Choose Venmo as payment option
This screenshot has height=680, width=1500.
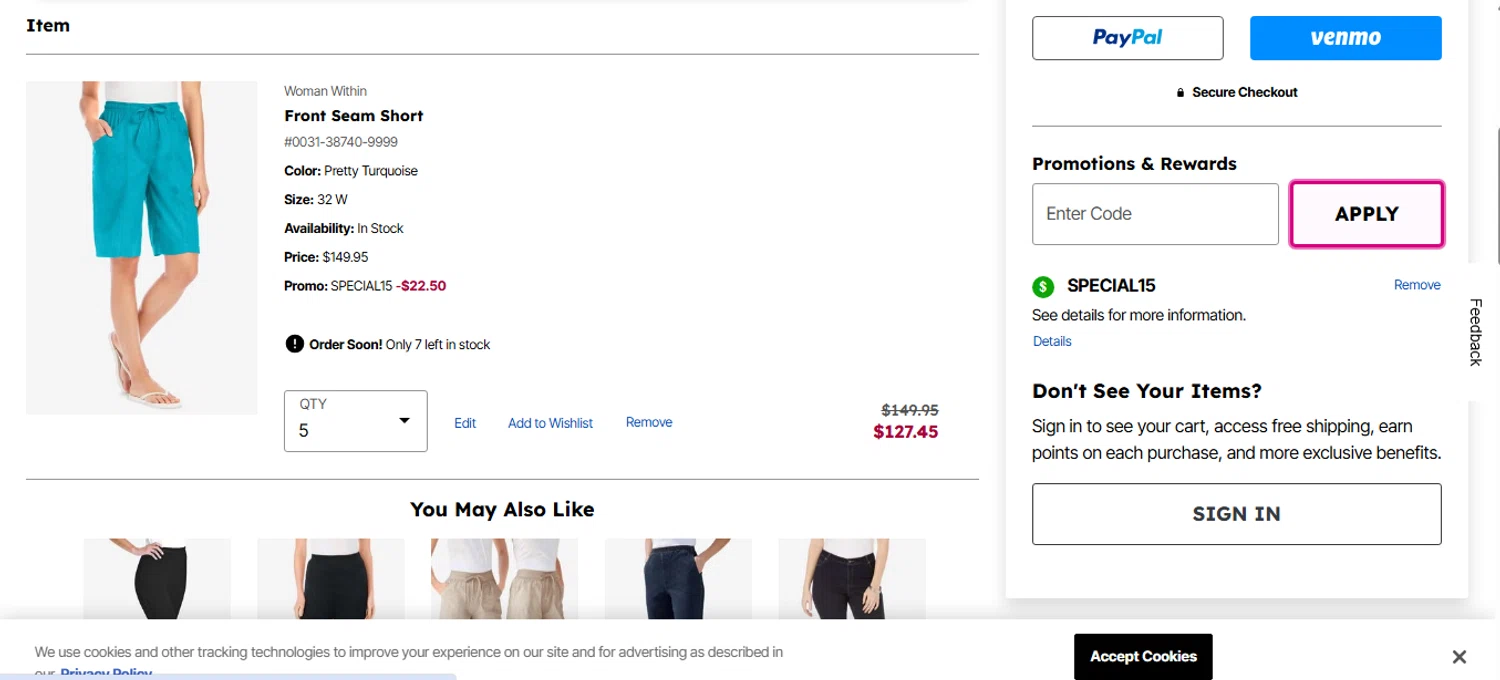[x=1345, y=38]
